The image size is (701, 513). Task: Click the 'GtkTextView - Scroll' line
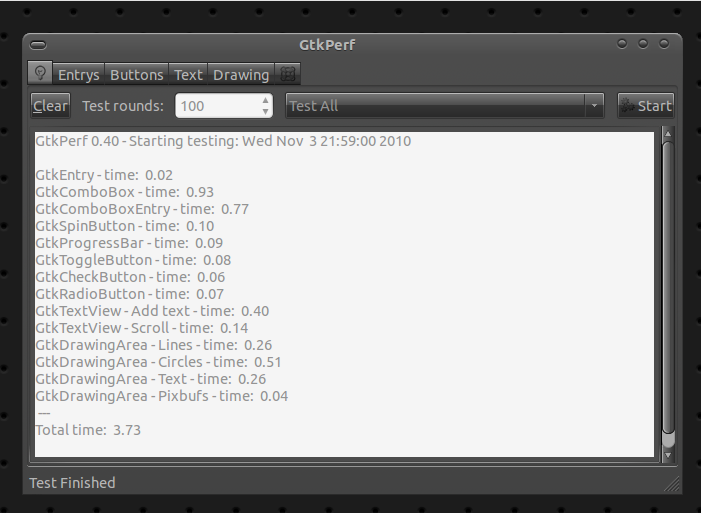tap(142, 328)
